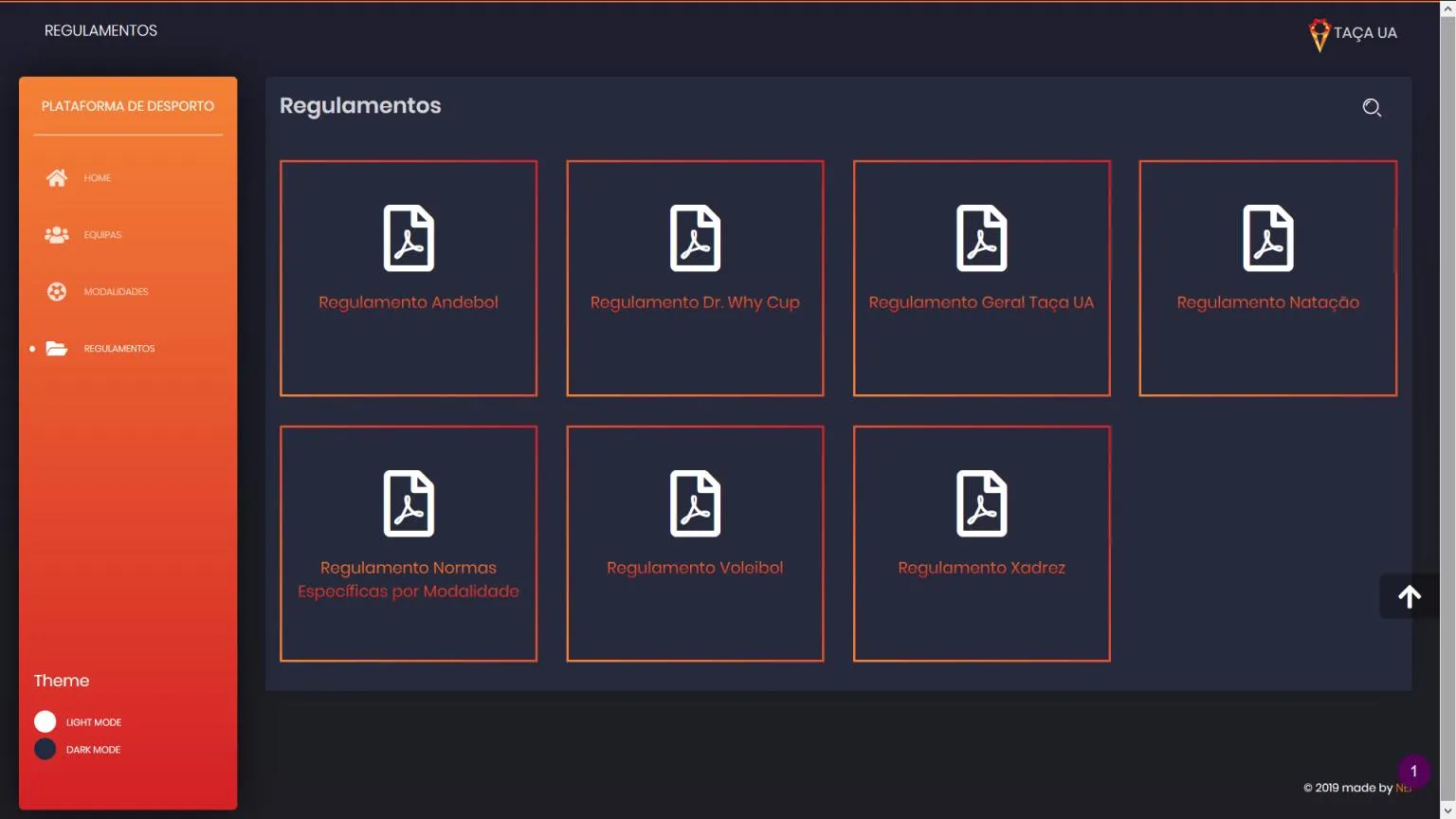Click Plataforma de Desporto sidebar title
This screenshot has width=1456, height=819.
[x=128, y=106]
